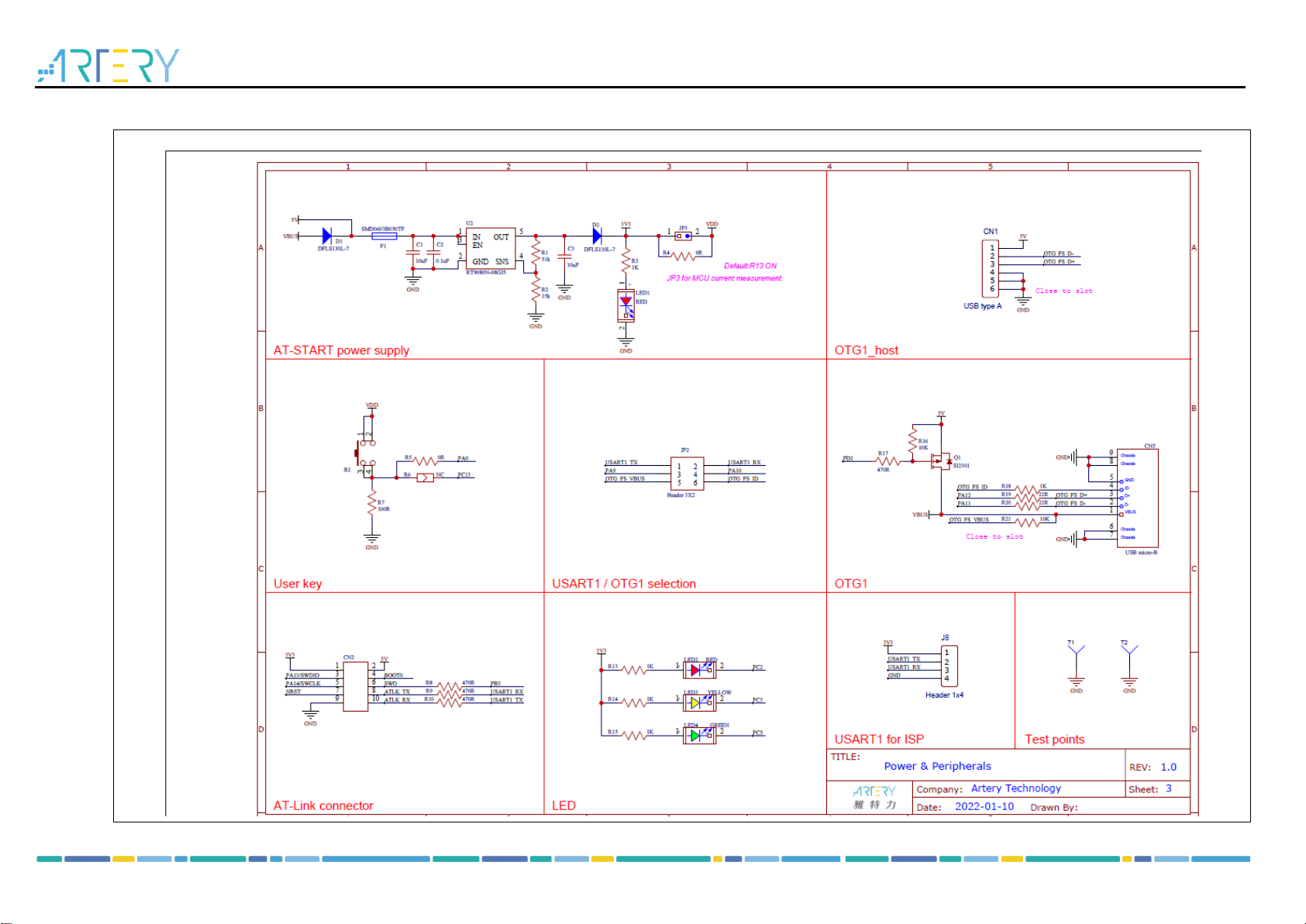The height and width of the screenshot is (924, 1306).
Task: Click the 'AT-START power supply' section label
Action: point(341,350)
